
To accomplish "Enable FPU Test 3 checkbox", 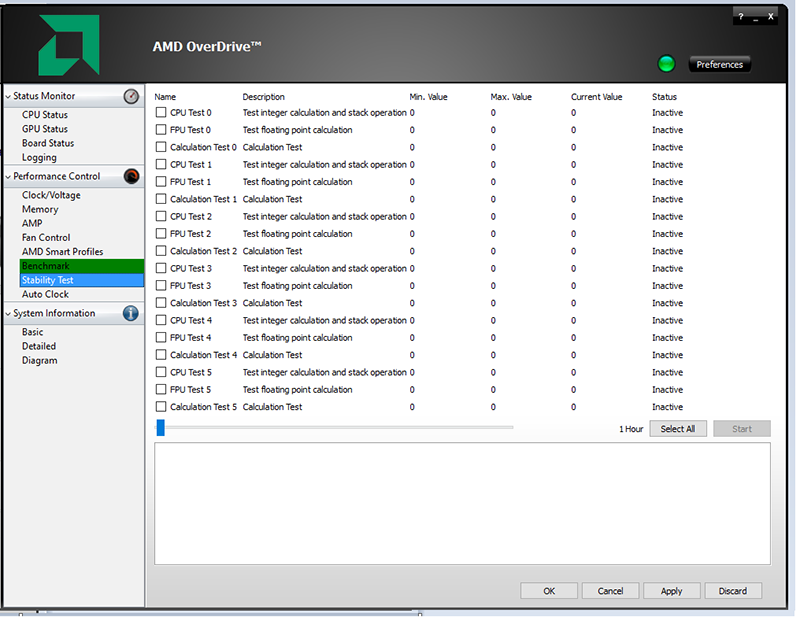I will 161,286.
